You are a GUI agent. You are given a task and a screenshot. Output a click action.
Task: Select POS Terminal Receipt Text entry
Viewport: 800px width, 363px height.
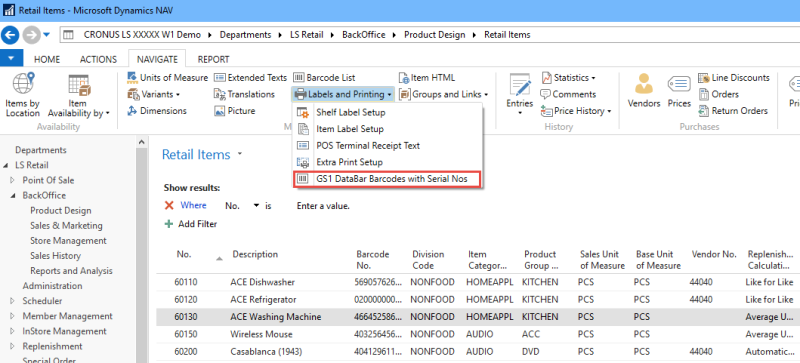pos(387,146)
